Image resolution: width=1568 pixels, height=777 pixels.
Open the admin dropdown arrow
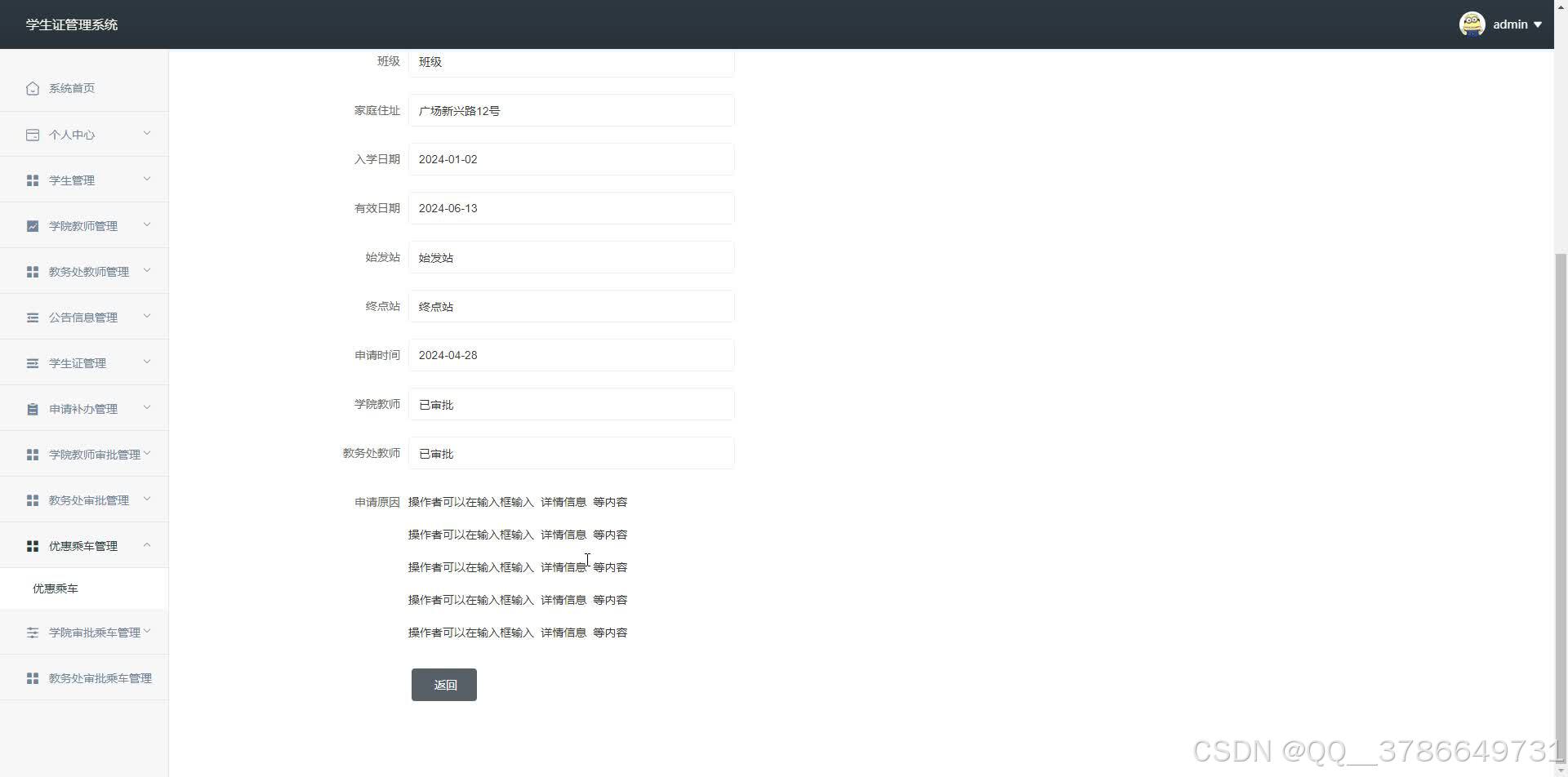pyautogui.click(x=1538, y=24)
